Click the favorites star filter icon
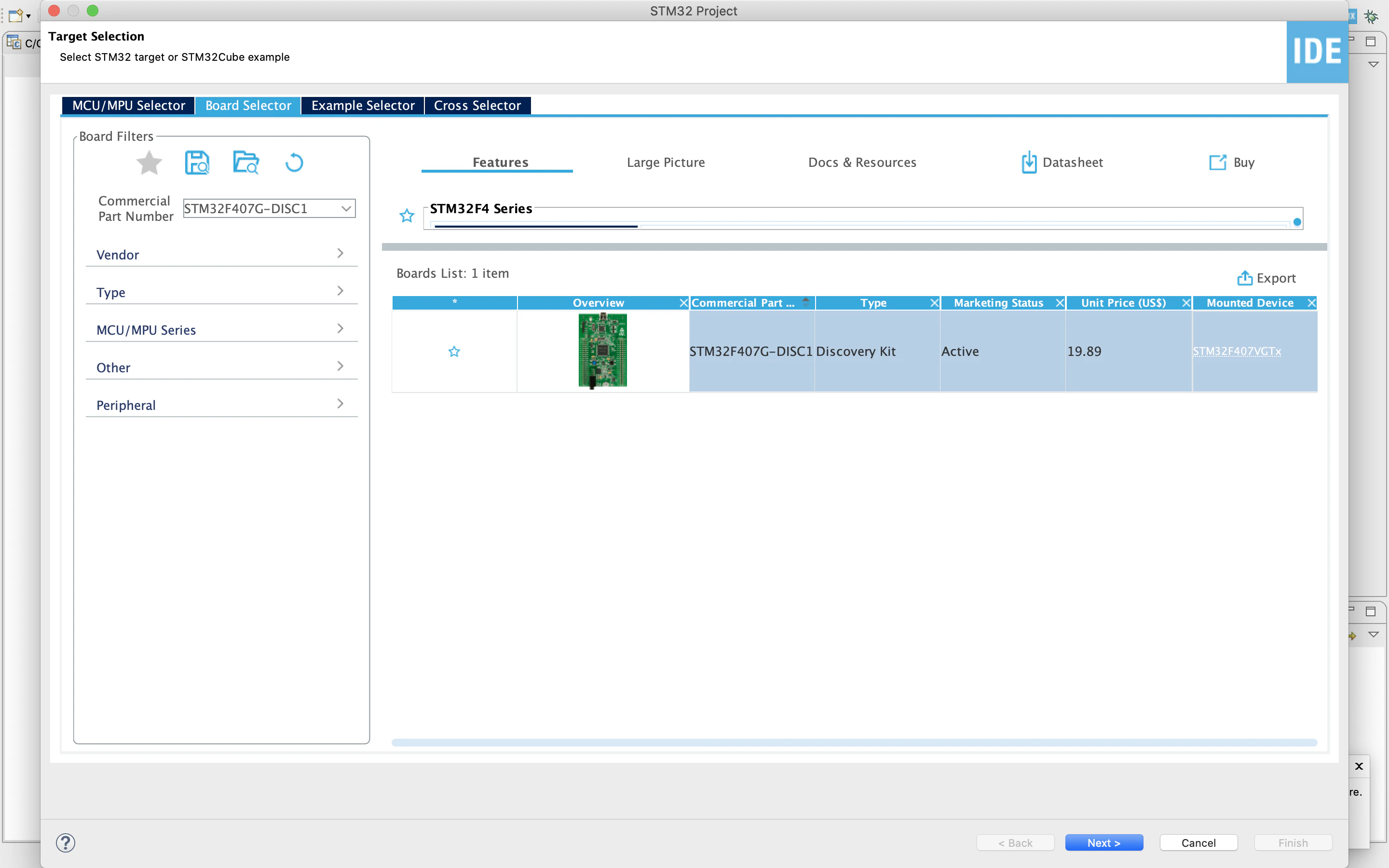Image resolution: width=1389 pixels, height=868 pixels. pos(149,163)
